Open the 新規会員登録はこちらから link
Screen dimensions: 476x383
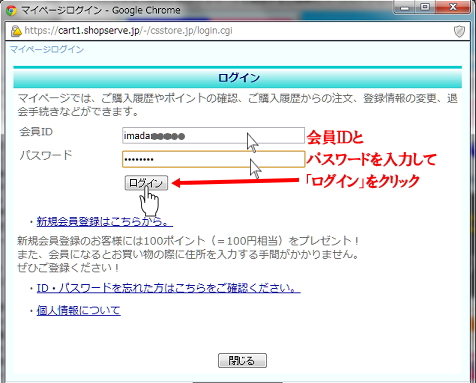[104, 221]
